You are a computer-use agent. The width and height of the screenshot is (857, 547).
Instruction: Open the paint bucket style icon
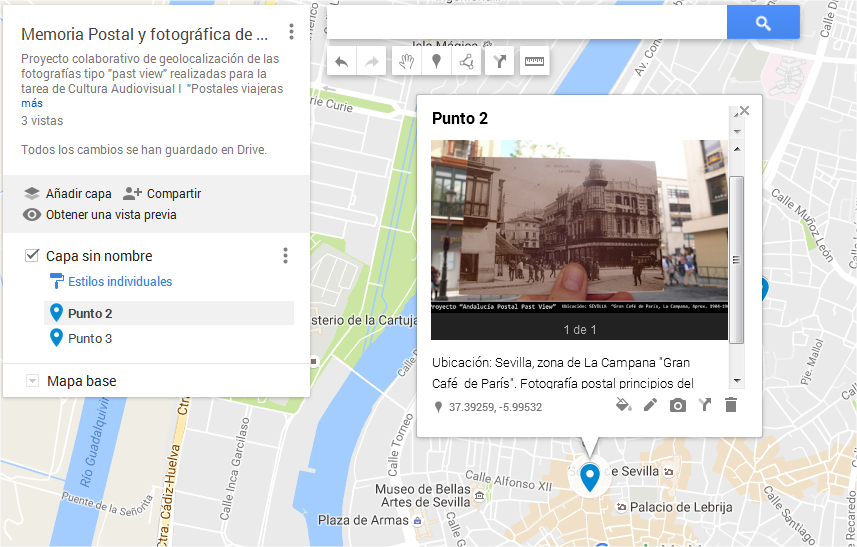point(623,405)
